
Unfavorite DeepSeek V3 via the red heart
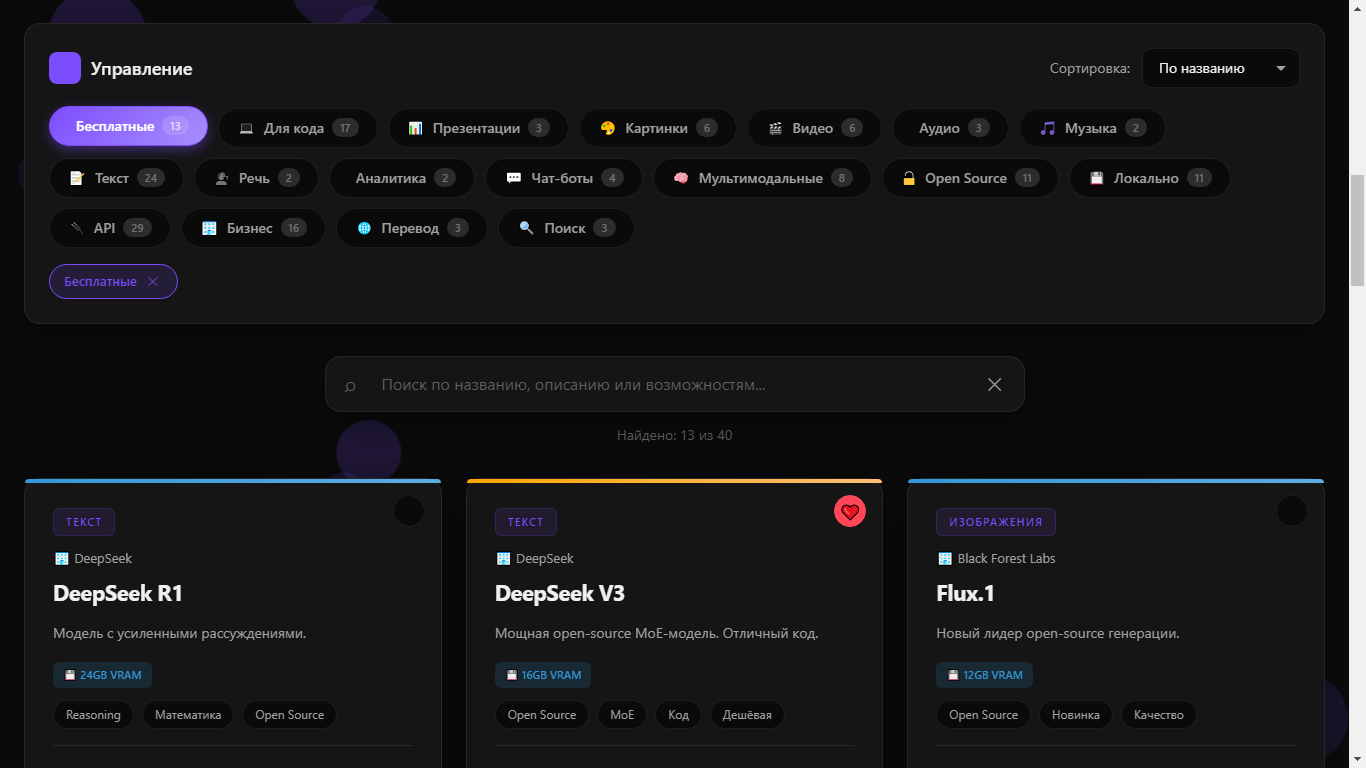pos(850,511)
